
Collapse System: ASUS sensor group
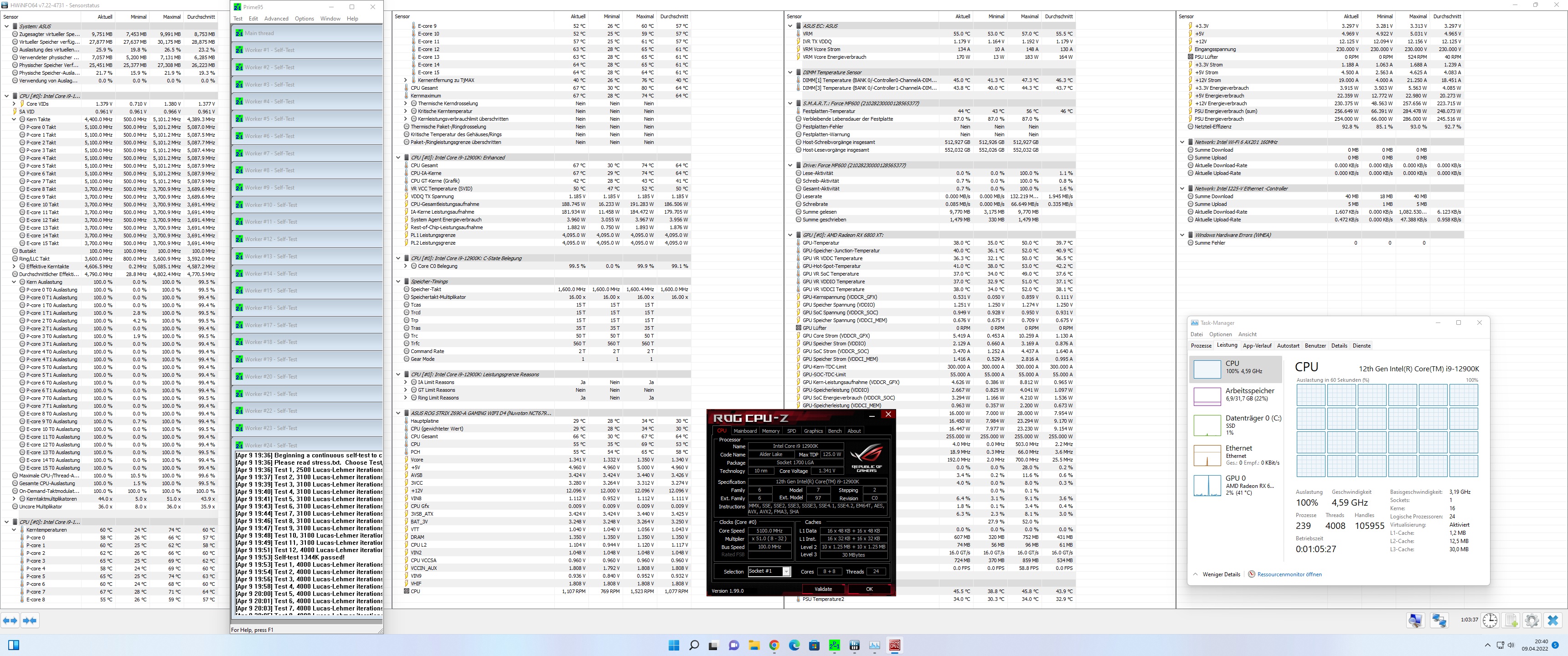(x=7, y=27)
